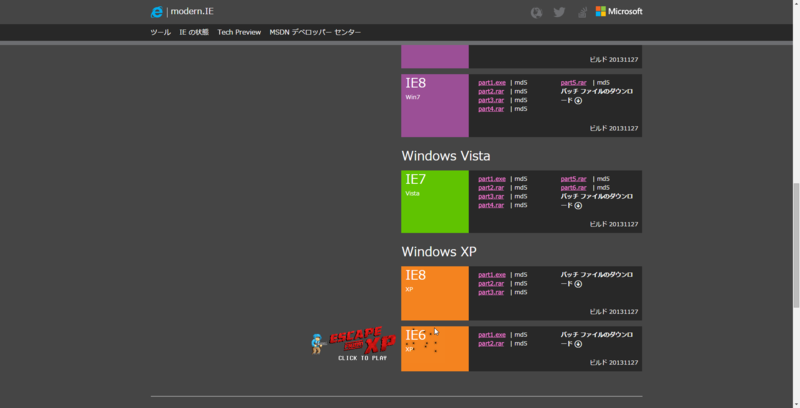Screen dimensions: 800x408
Task: Select the purple IE8 Win7 tile
Action: coord(435,106)
